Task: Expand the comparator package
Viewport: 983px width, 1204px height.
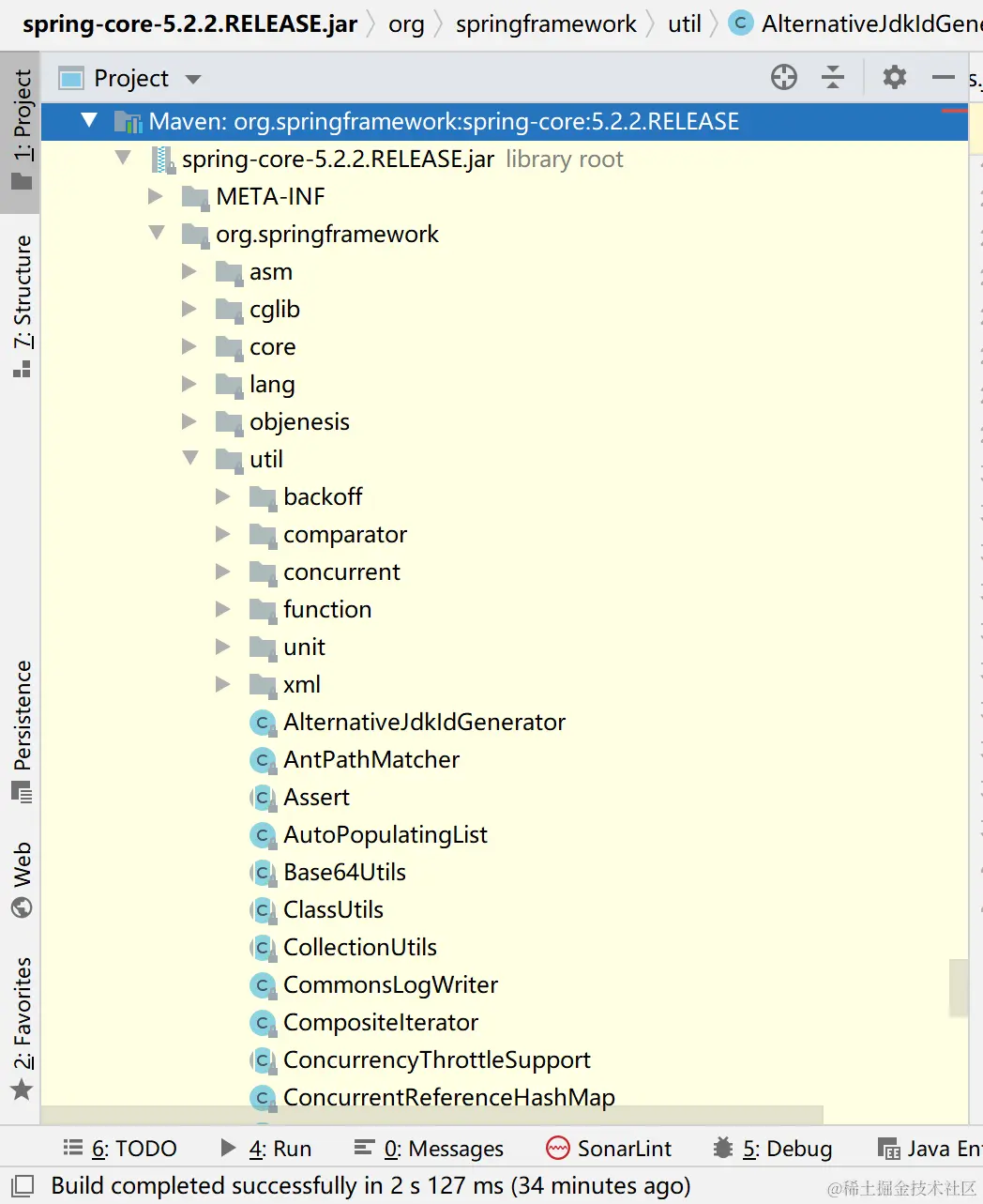Action: [223, 534]
